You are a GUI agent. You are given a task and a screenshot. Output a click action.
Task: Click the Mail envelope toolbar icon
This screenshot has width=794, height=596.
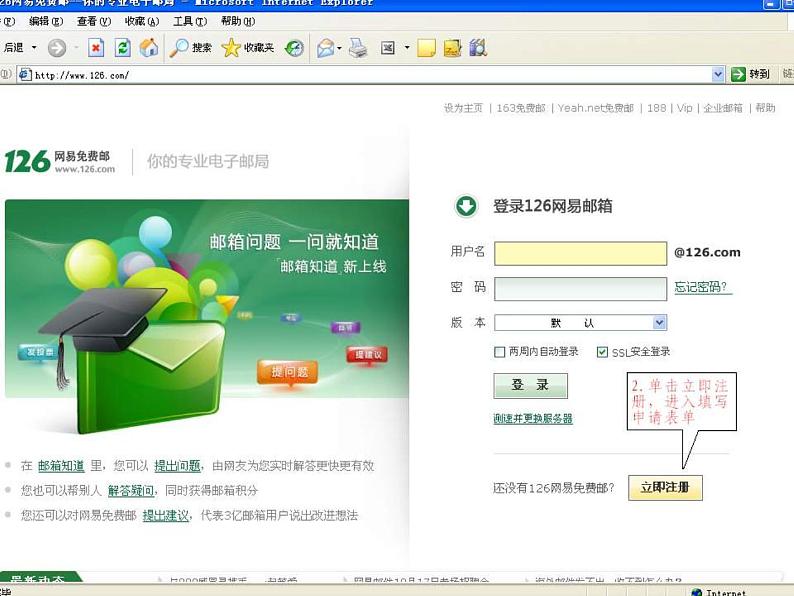point(326,48)
